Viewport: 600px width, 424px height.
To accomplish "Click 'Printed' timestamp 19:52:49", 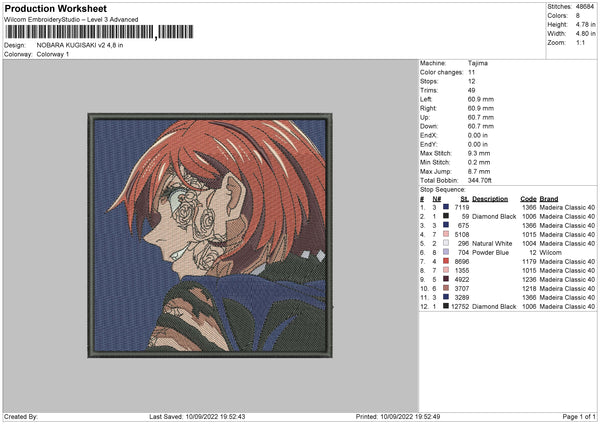I will coord(427,416).
